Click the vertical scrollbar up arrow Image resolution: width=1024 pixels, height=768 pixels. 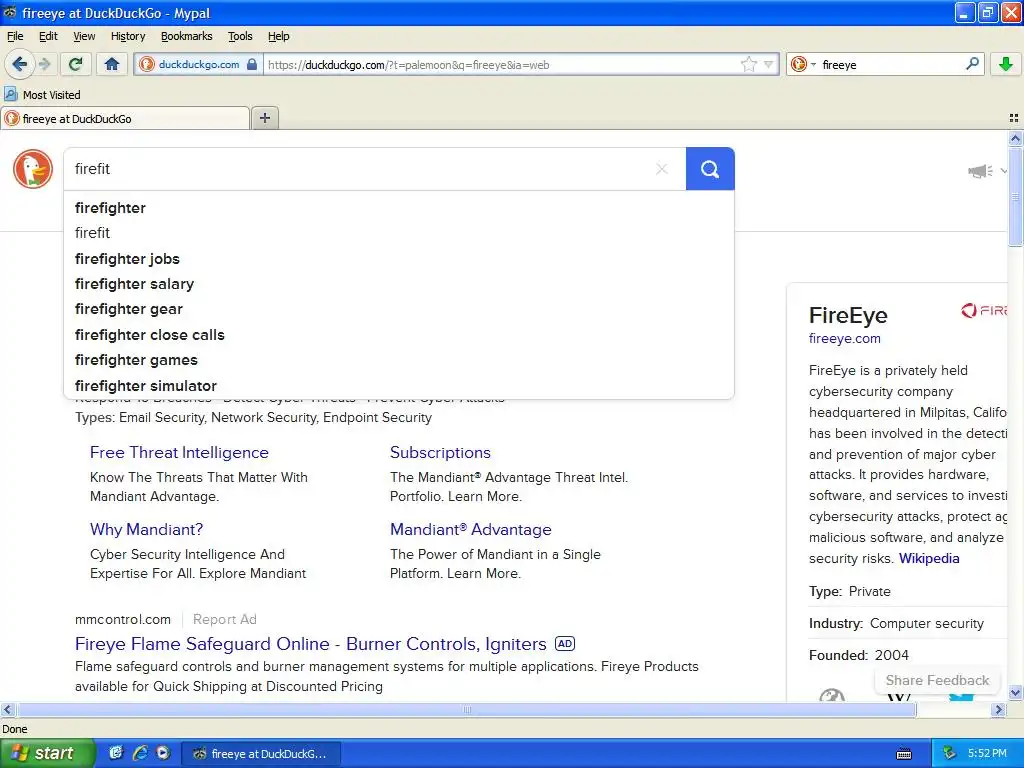click(1015, 138)
